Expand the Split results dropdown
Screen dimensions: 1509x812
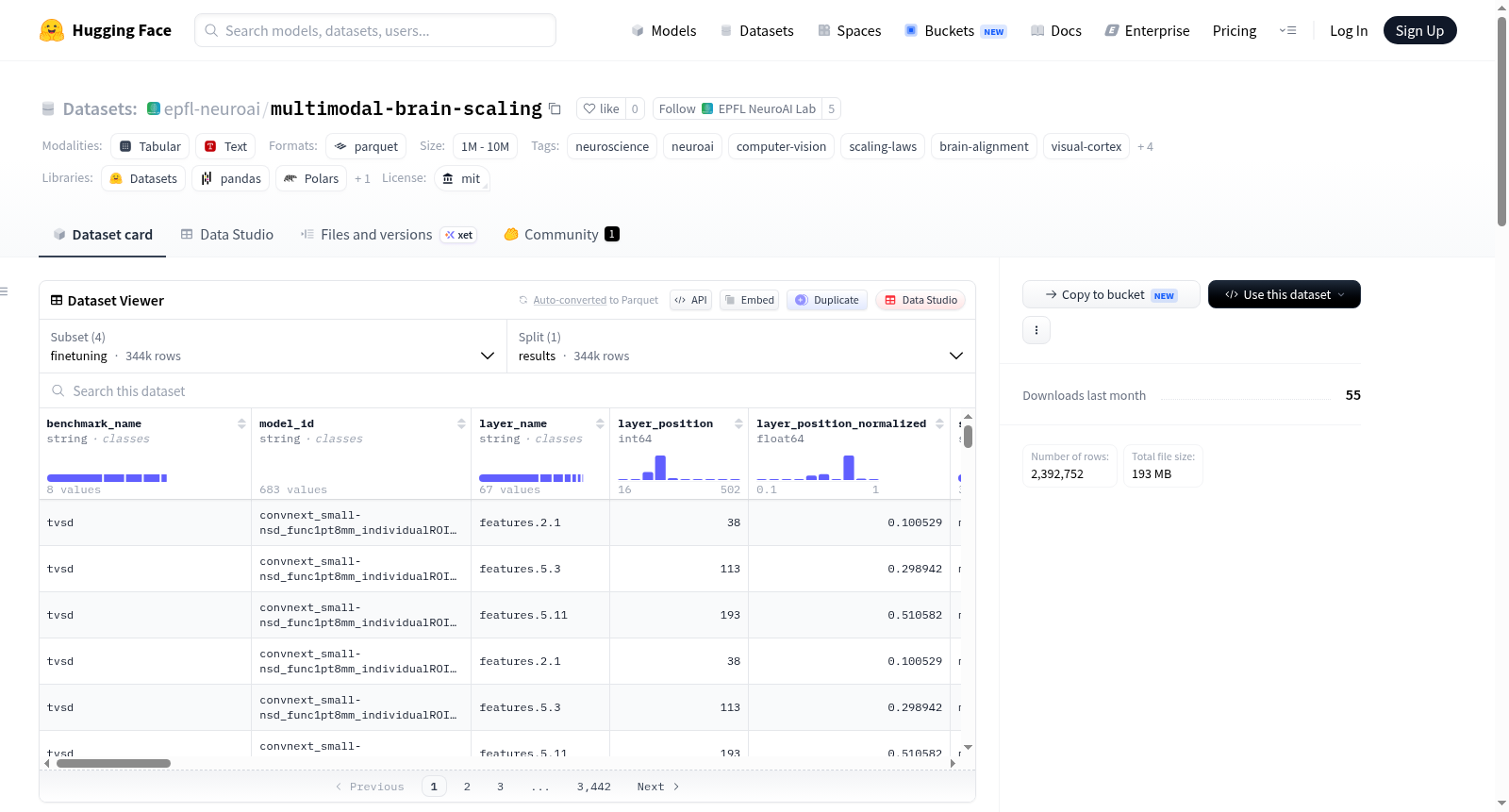[x=741, y=346]
